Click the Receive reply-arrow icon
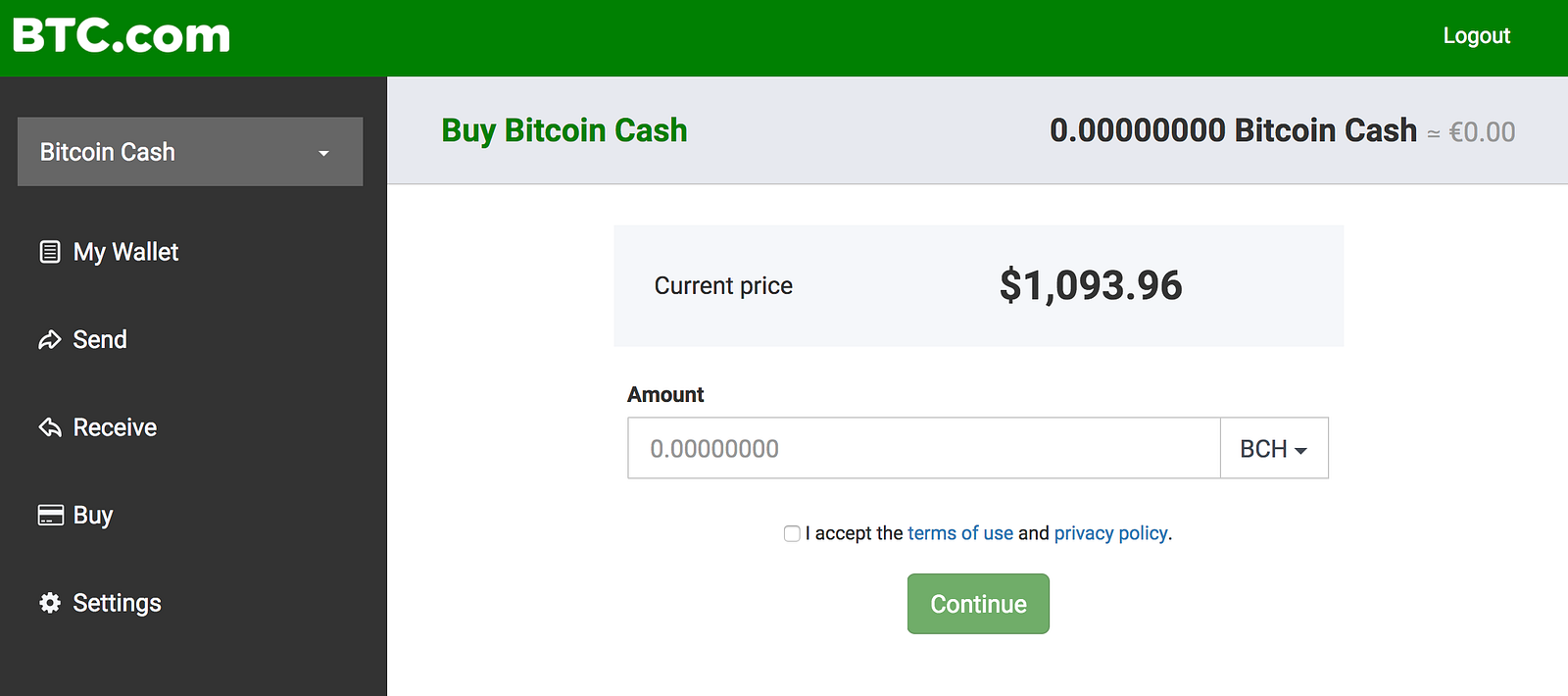The image size is (1568, 696). (50, 427)
